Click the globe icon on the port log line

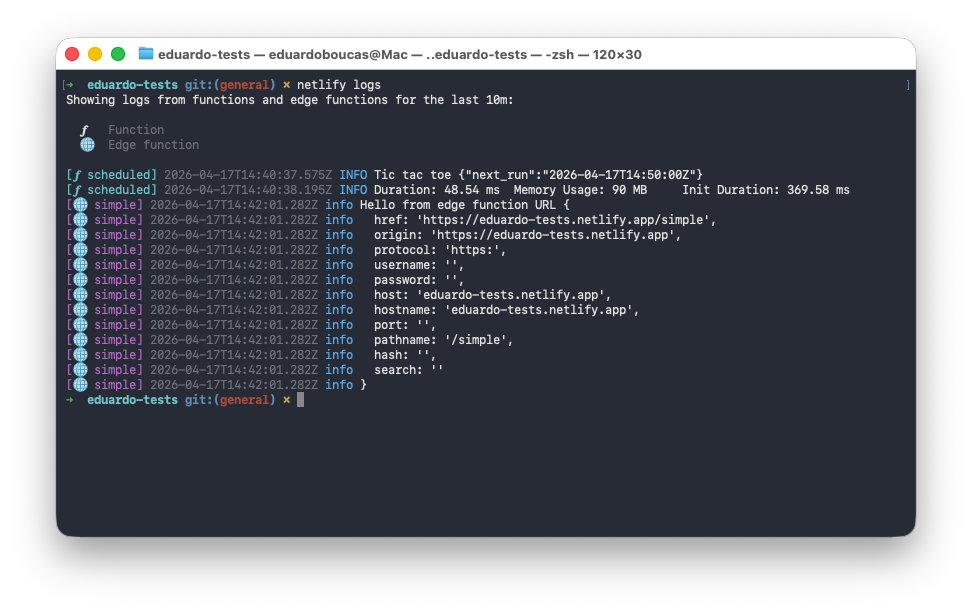pos(81,325)
